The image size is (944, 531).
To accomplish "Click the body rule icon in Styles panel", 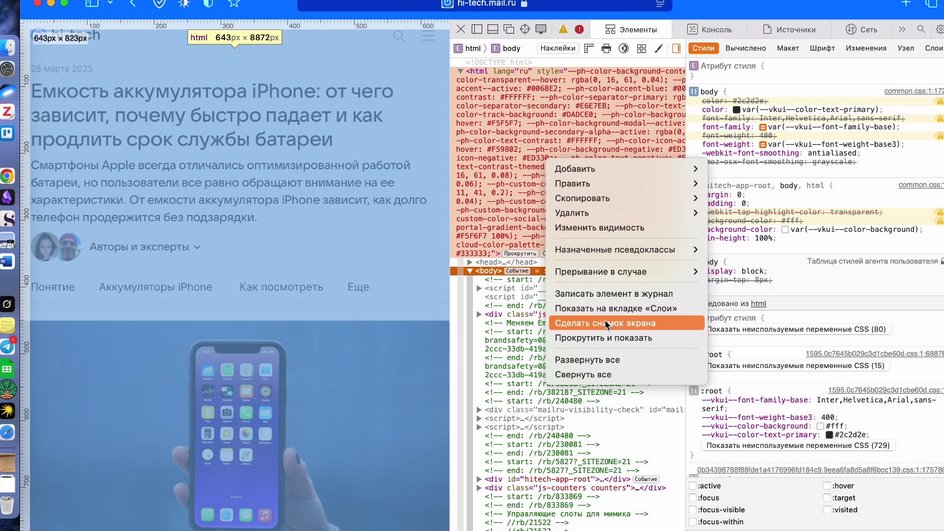I will [x=694, y=92].
